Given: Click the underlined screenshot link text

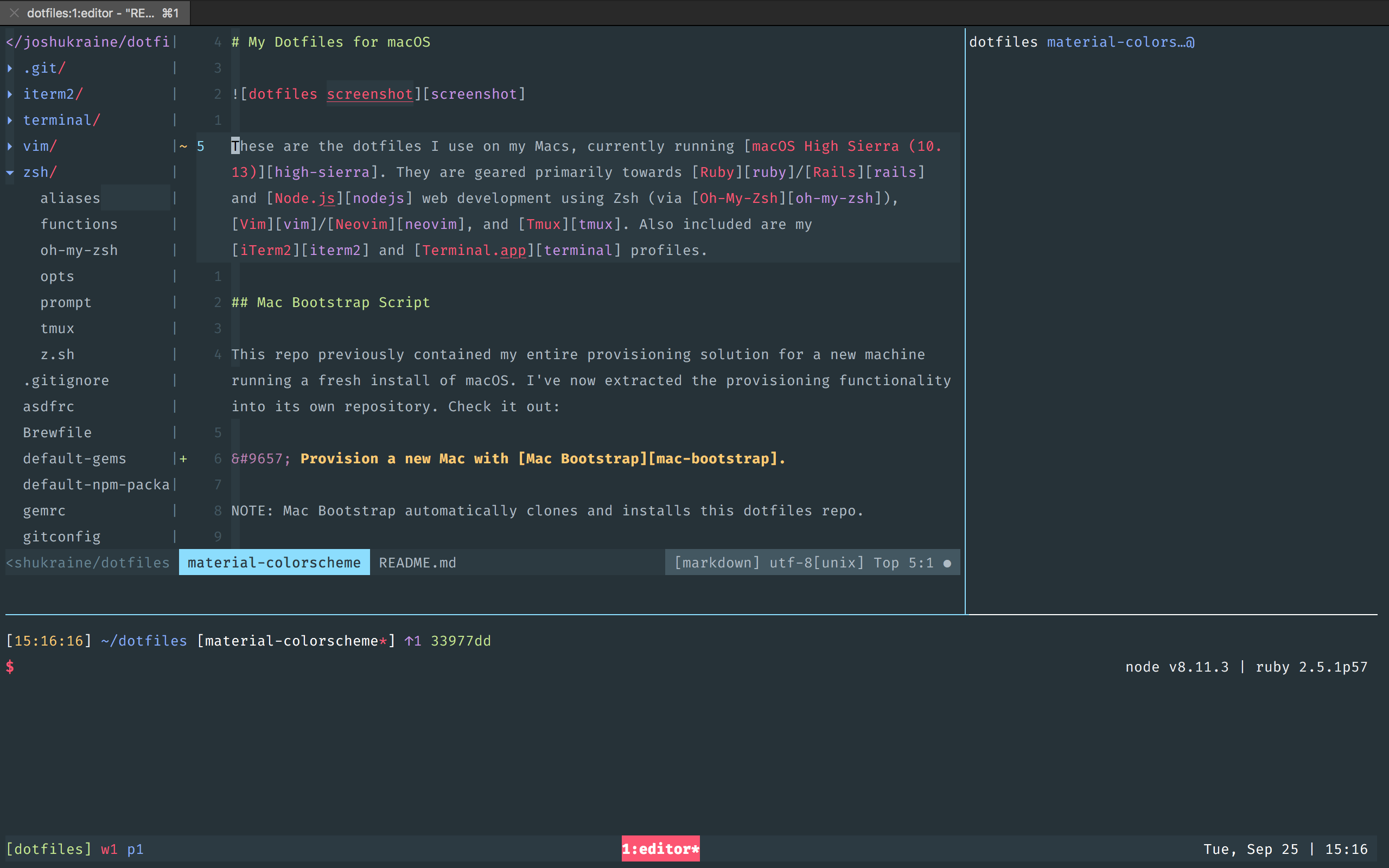Looking at the screenshot, I should 369,94.
